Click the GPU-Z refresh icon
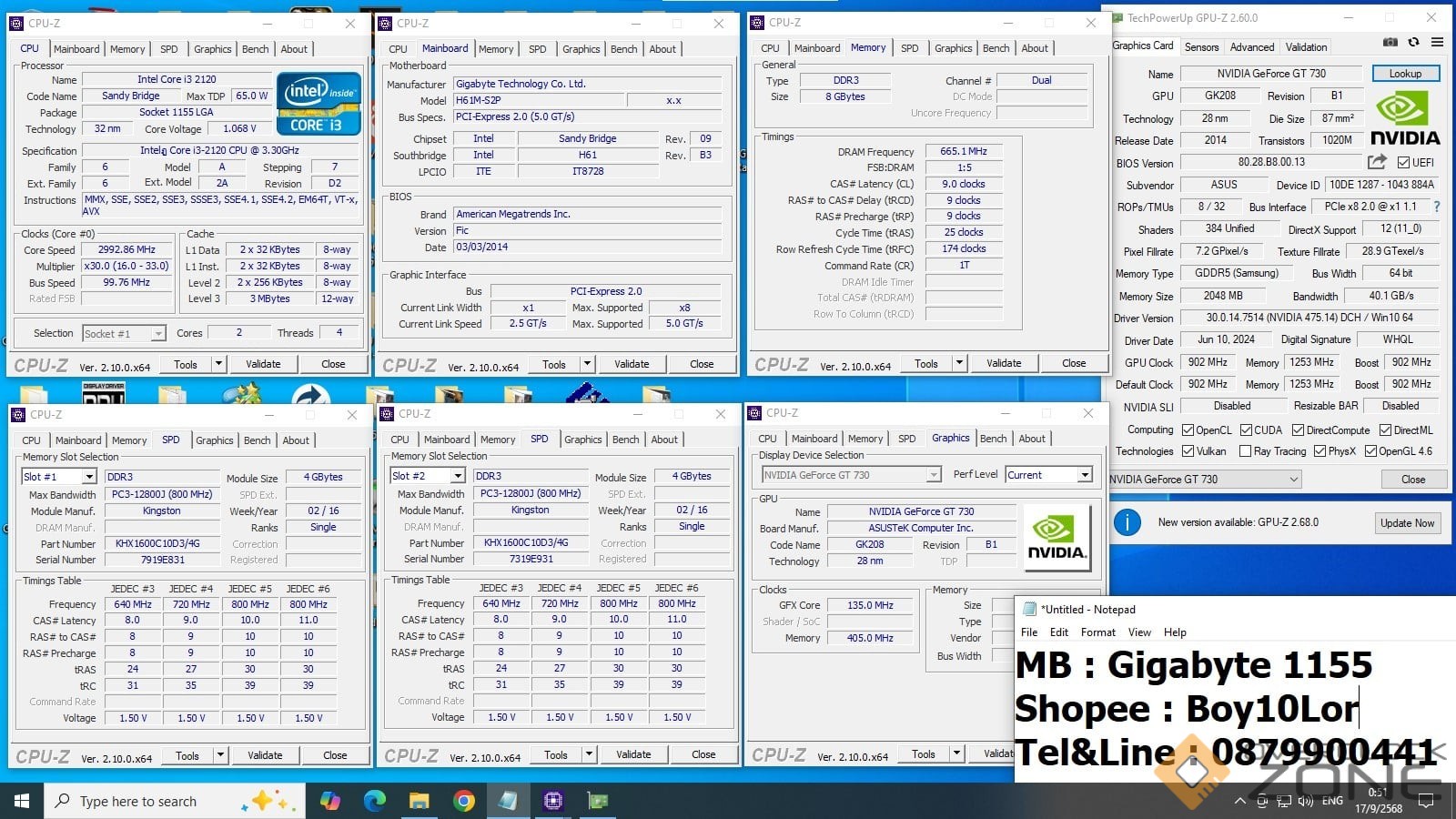This screenshot has width=1456, height=819. 1413,42
